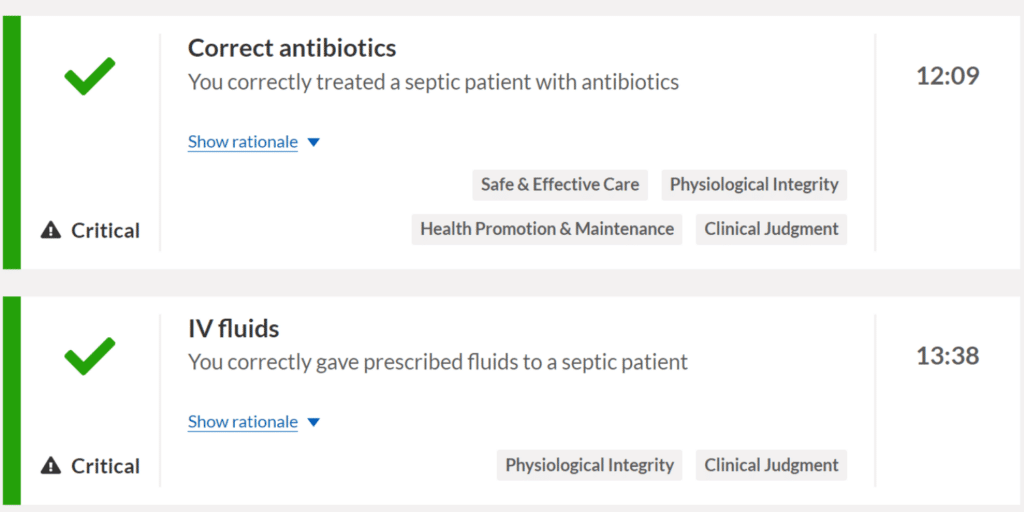
Task: Expand rationale arrow under Correct antibiotics
Action: (x=313, y=142)
